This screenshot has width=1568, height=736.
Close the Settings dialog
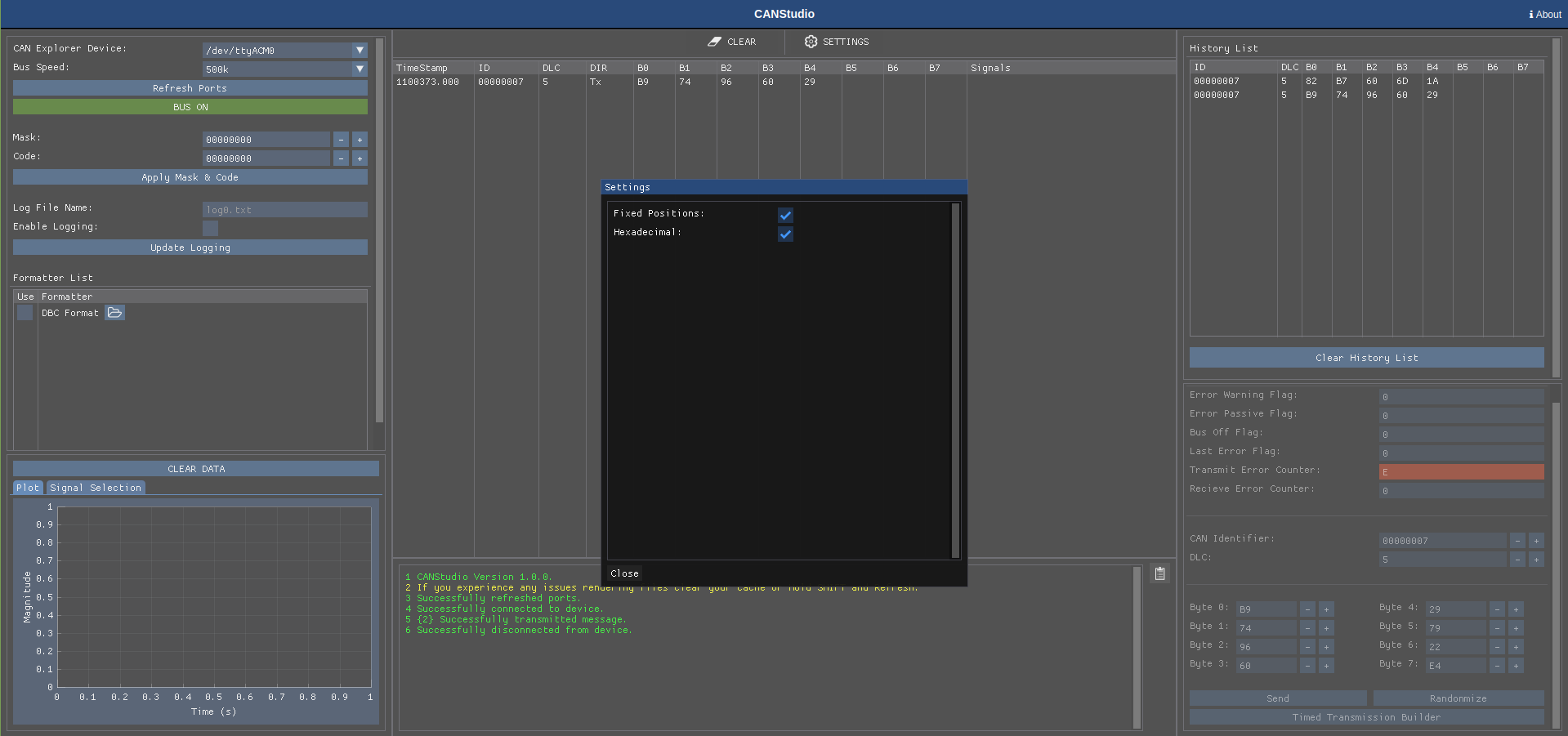pos(624,573)
